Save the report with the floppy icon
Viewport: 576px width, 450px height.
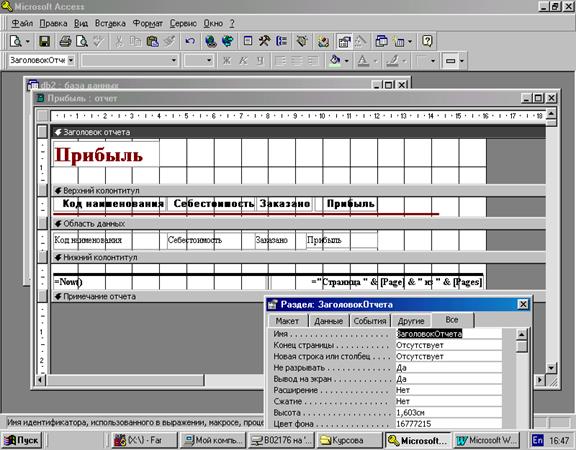point(44,41)
